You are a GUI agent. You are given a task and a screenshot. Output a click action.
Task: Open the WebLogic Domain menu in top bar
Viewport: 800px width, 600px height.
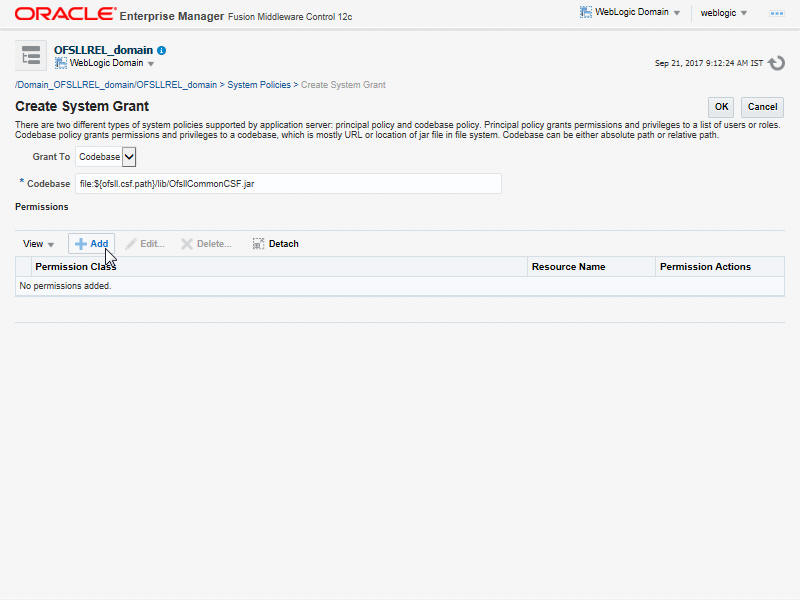pos(631,12)
